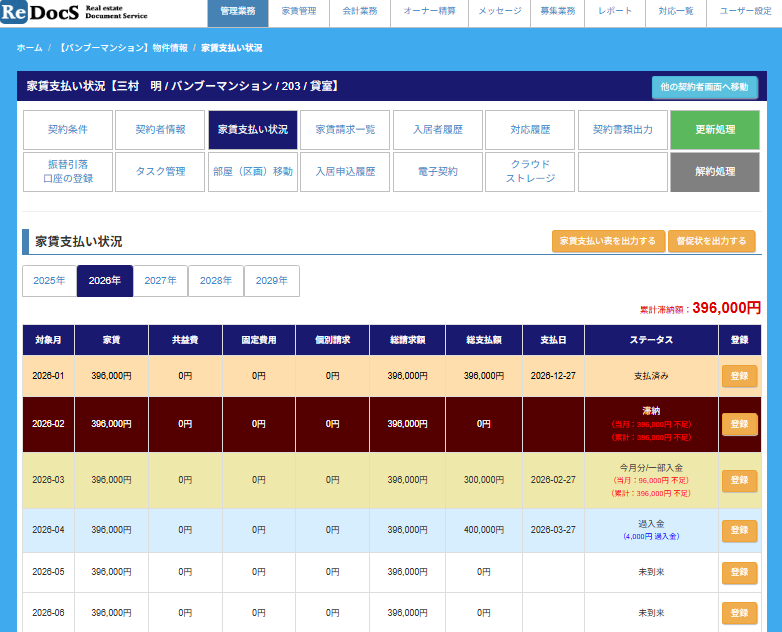
Task: Click the green 更新処理 button
Action: [x=714, y=130]
